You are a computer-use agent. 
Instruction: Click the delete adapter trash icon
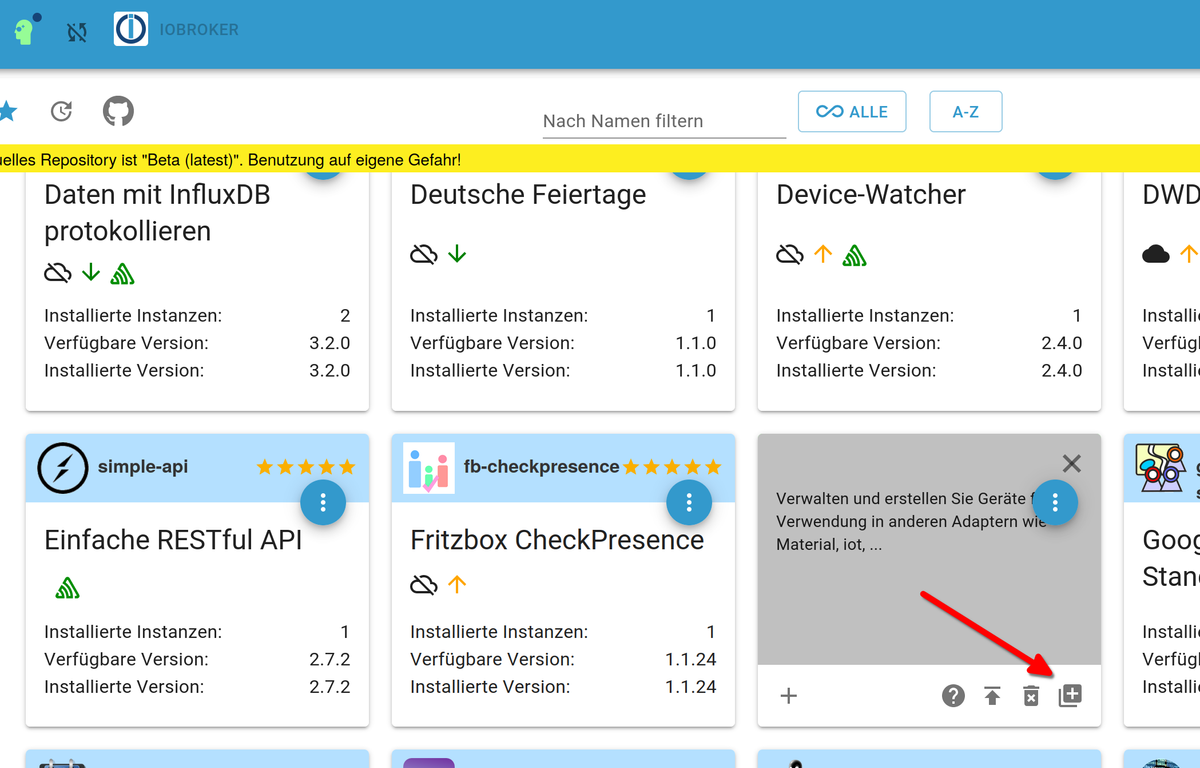coord(1031,696)
